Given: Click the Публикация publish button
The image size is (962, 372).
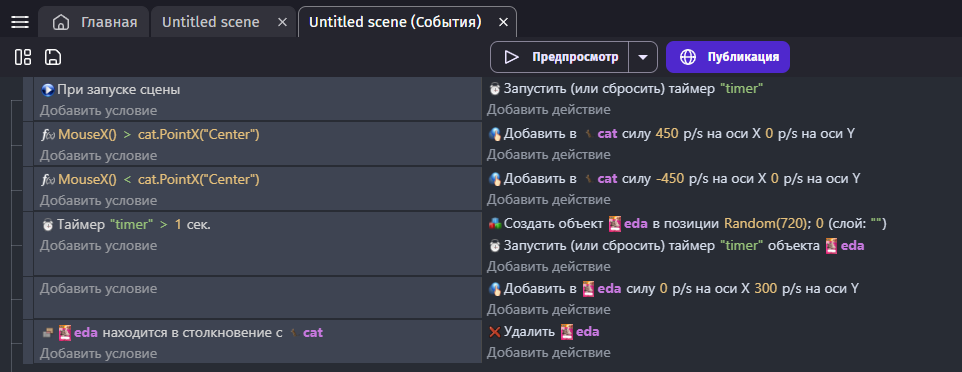Looking at the screenshot, I should [x=728, y=57].
